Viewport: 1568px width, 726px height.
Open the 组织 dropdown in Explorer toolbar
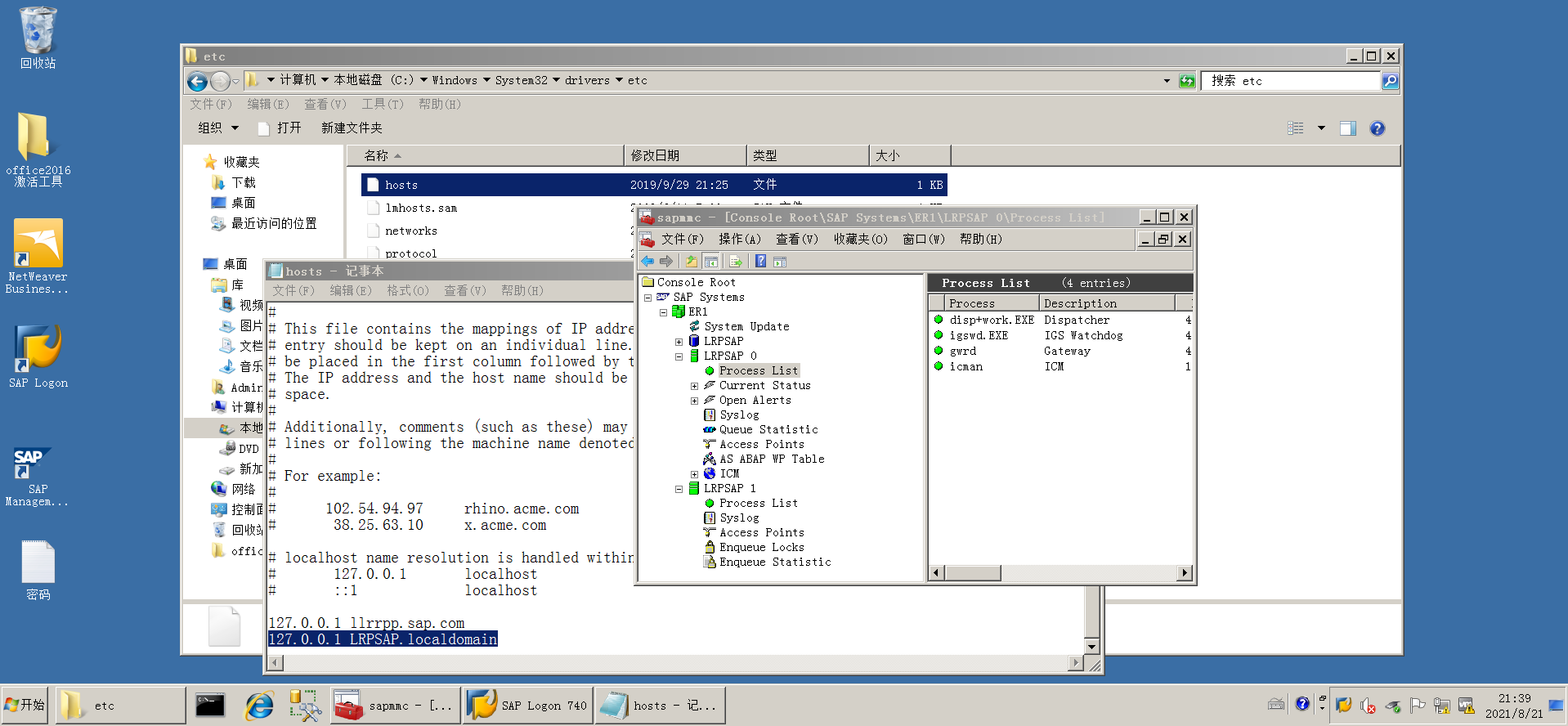(x=218, y=128)
